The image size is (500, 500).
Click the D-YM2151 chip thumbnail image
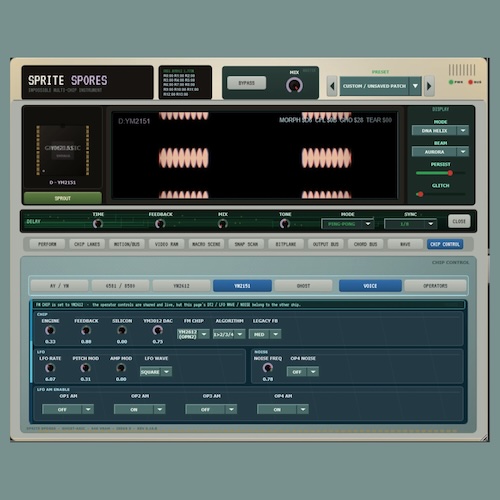pos(62,150)
